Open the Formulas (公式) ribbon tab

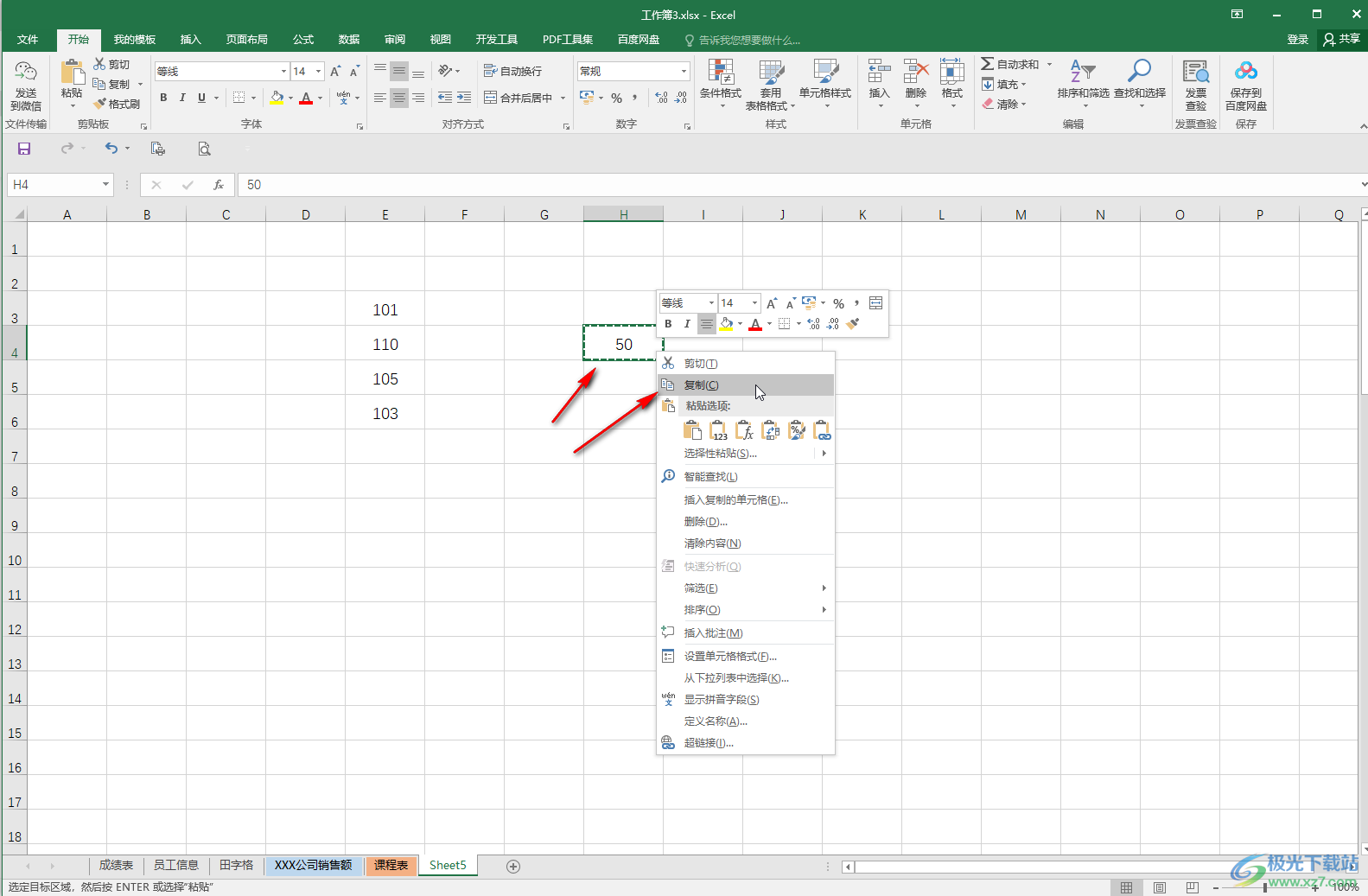[x=303, y=40]
